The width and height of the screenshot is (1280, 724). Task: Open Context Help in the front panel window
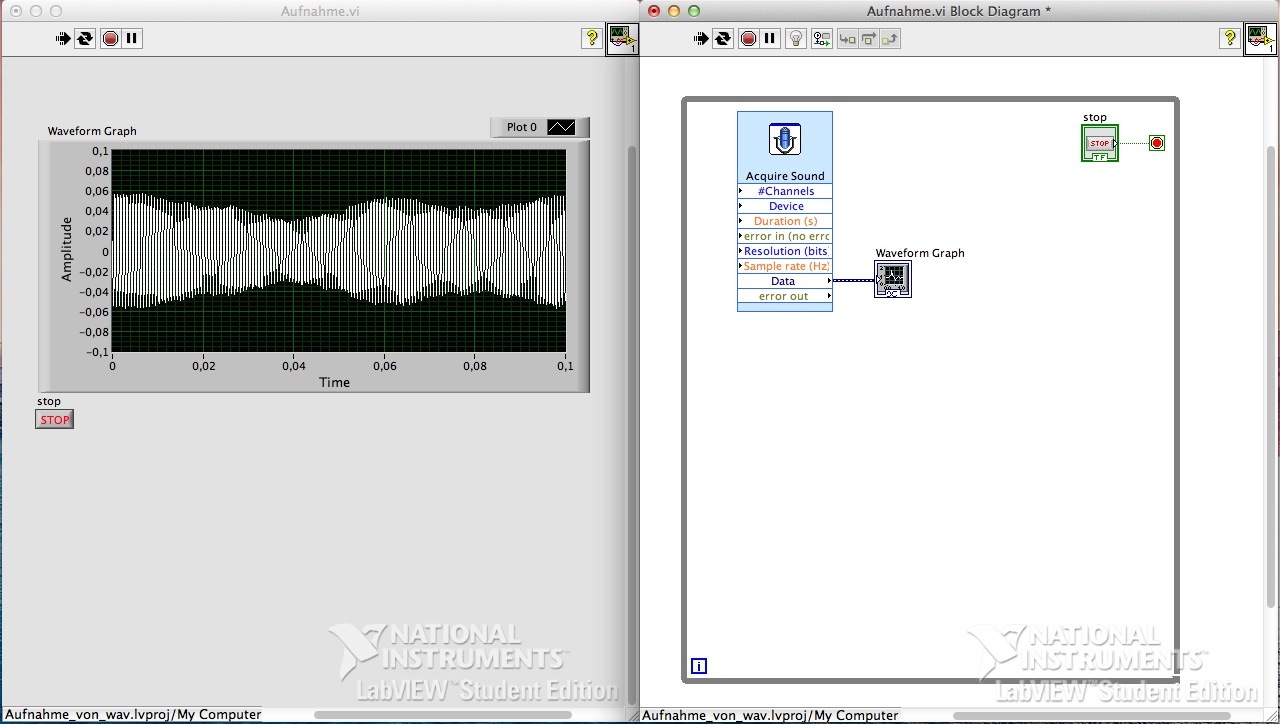point(592,39)
